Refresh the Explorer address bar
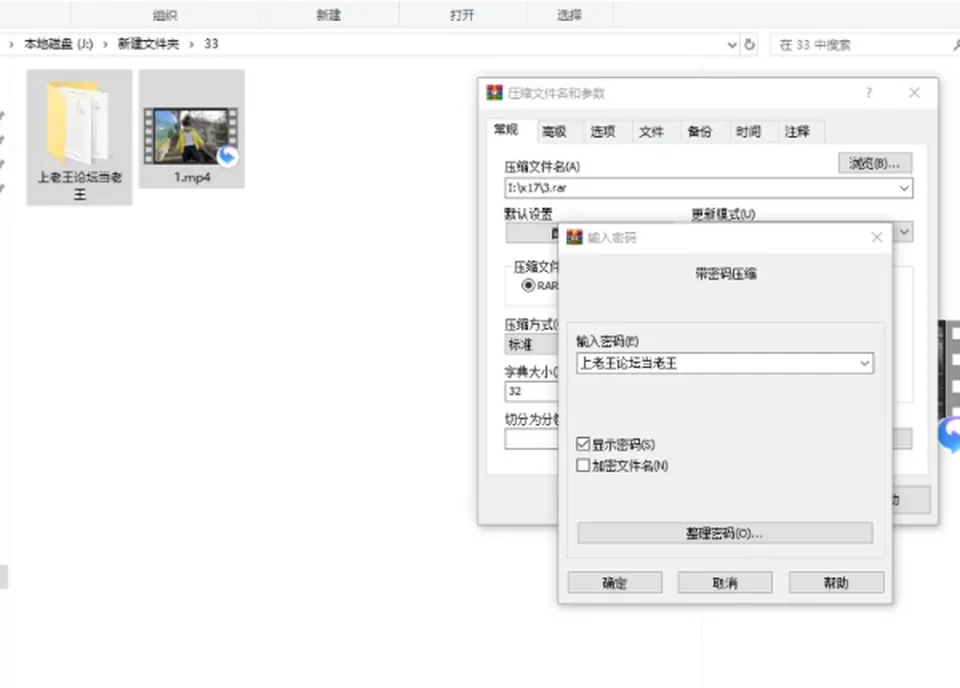 [x=749, y=44]
